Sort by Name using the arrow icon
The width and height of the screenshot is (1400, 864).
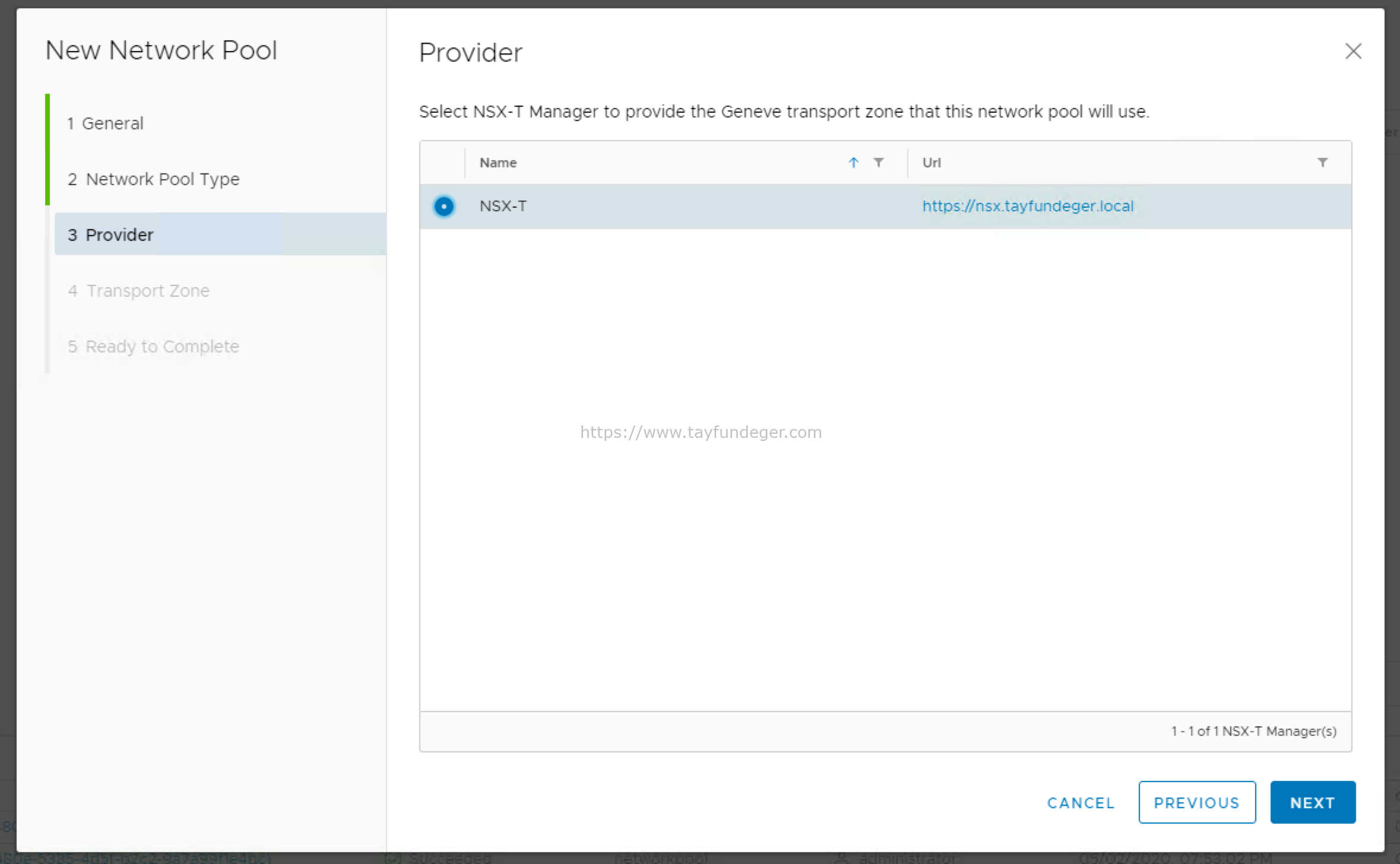click(853, 163)
